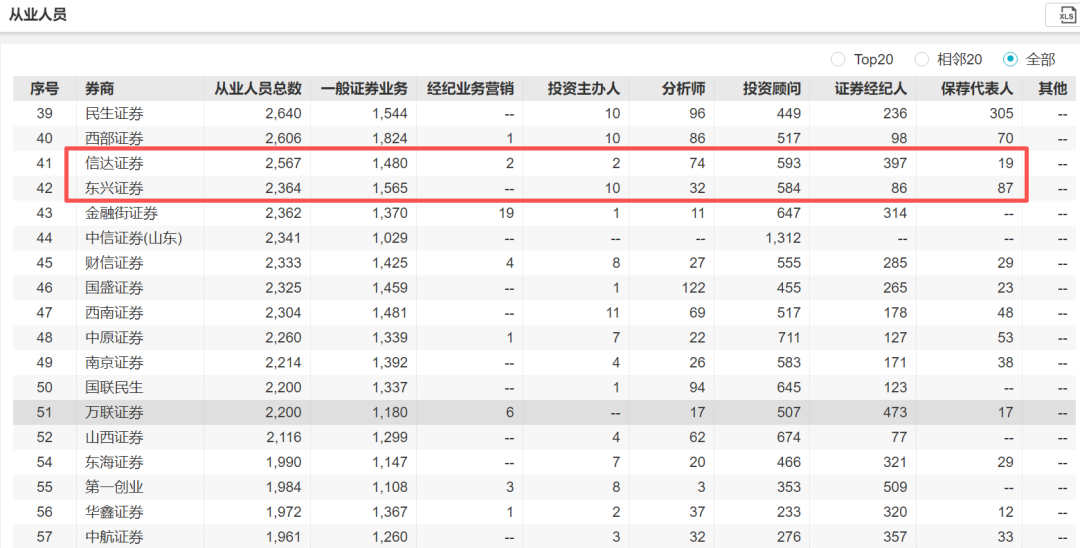
Task: Select the 民生证券 row name
Action: tap(114, 114)
